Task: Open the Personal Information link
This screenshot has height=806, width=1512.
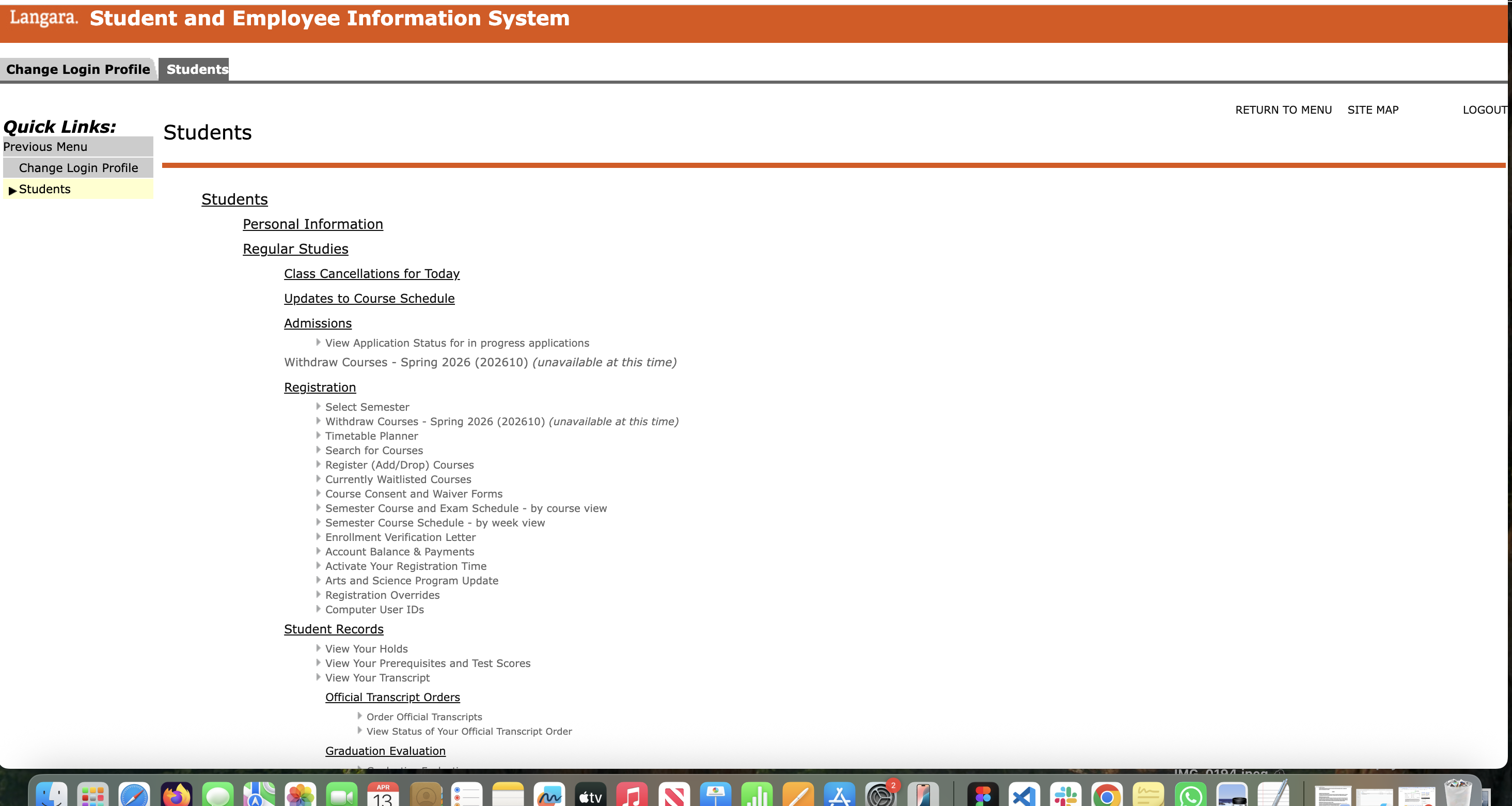Action: click(x=312, y=224)
